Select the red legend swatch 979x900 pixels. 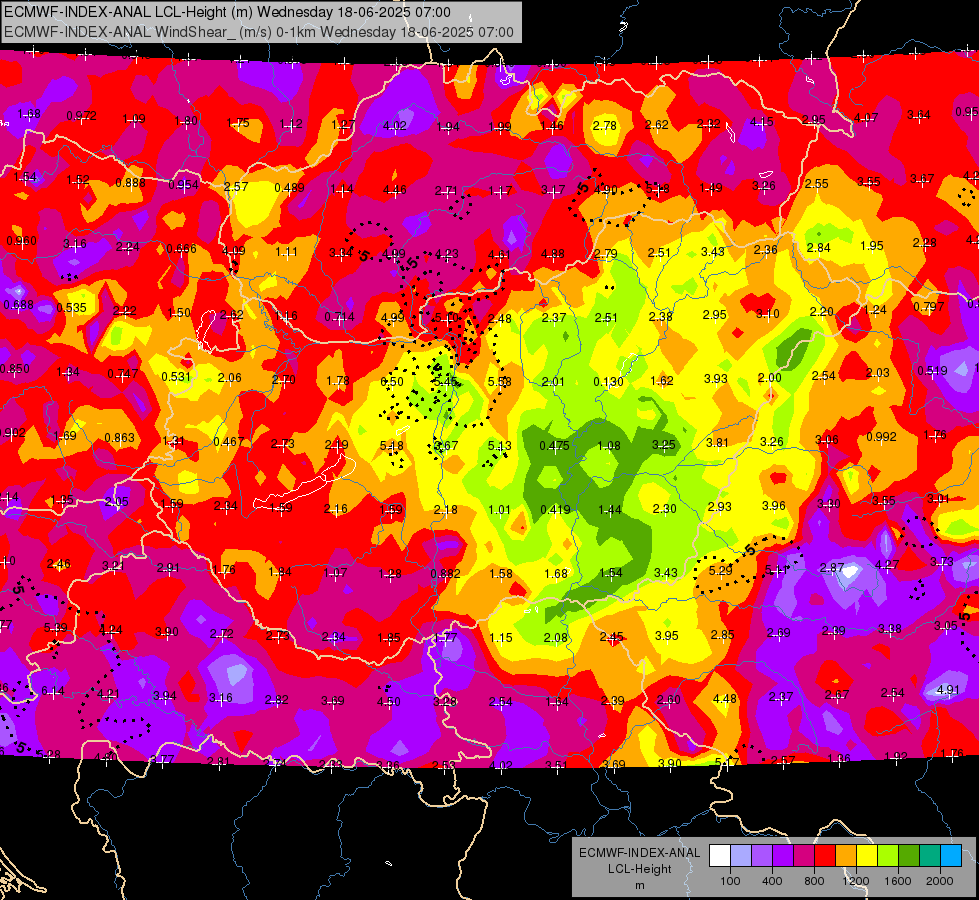tap(825, 856)
